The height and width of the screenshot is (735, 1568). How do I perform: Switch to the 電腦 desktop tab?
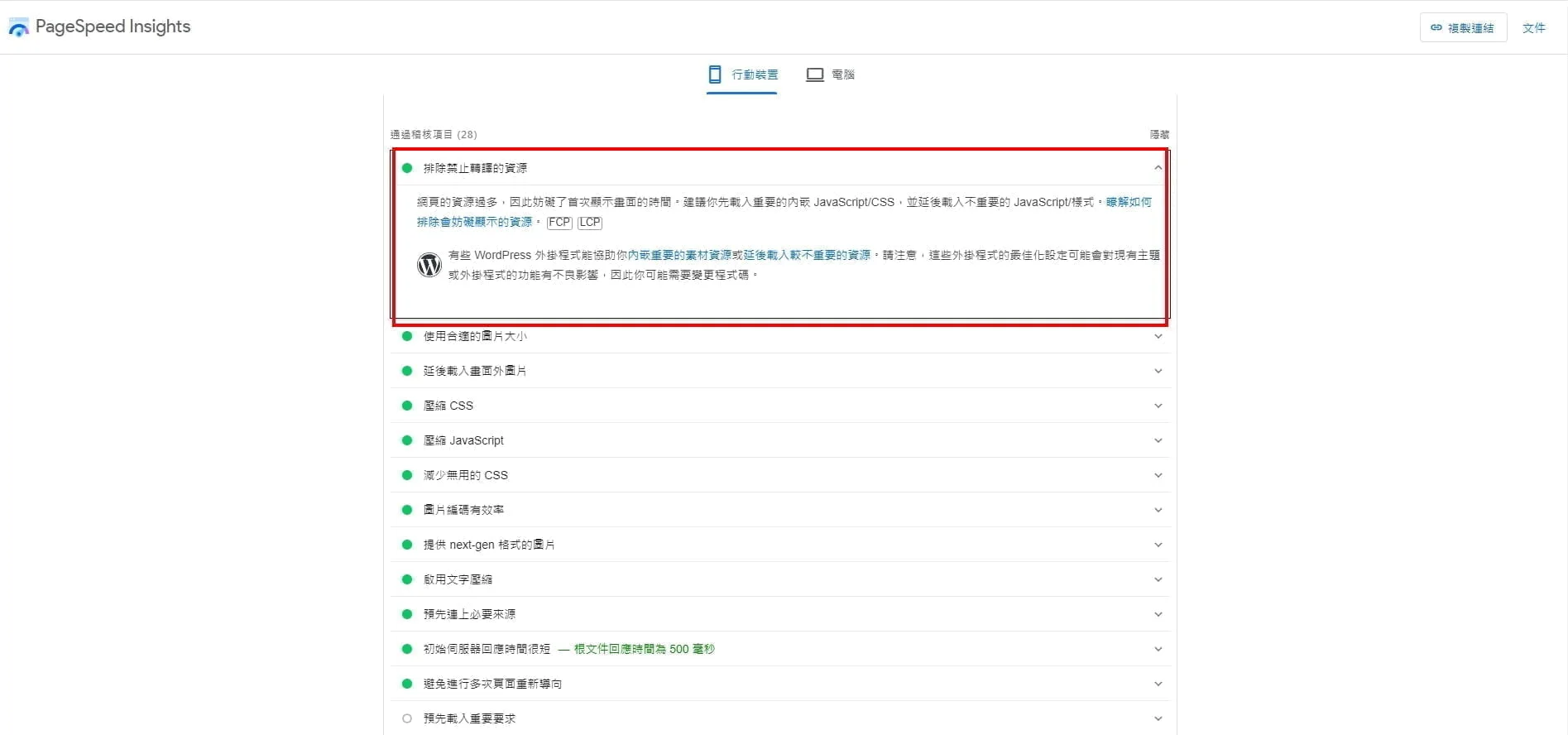[x=830, y=74]
